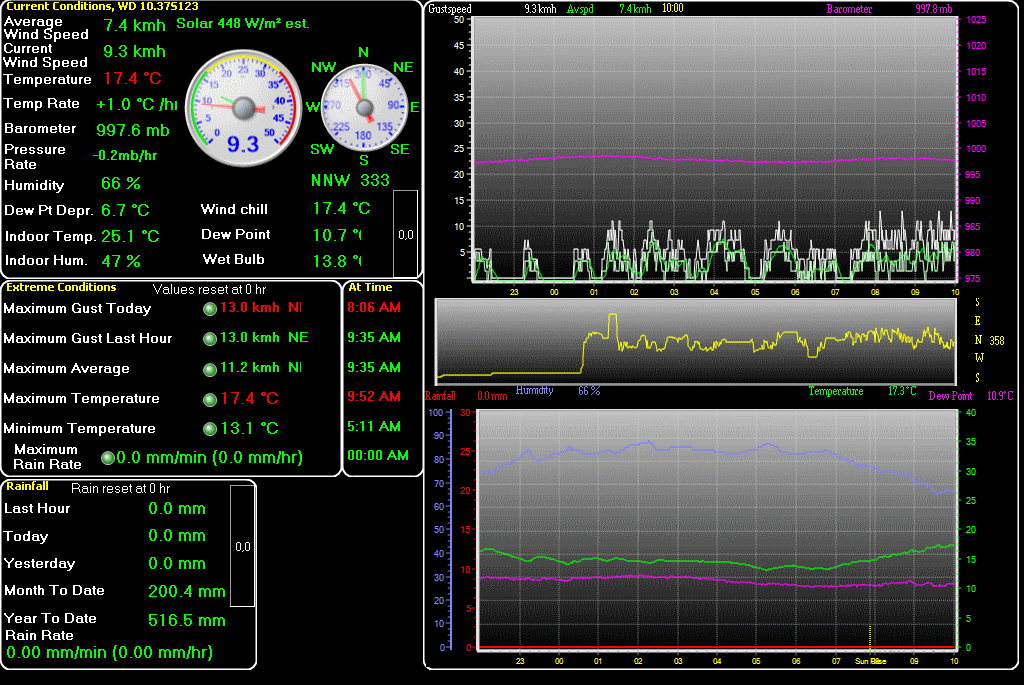Click the Wind chill value 17.4 °C
The height and width of the screenshot is (685, 1024).
[341, 209]
